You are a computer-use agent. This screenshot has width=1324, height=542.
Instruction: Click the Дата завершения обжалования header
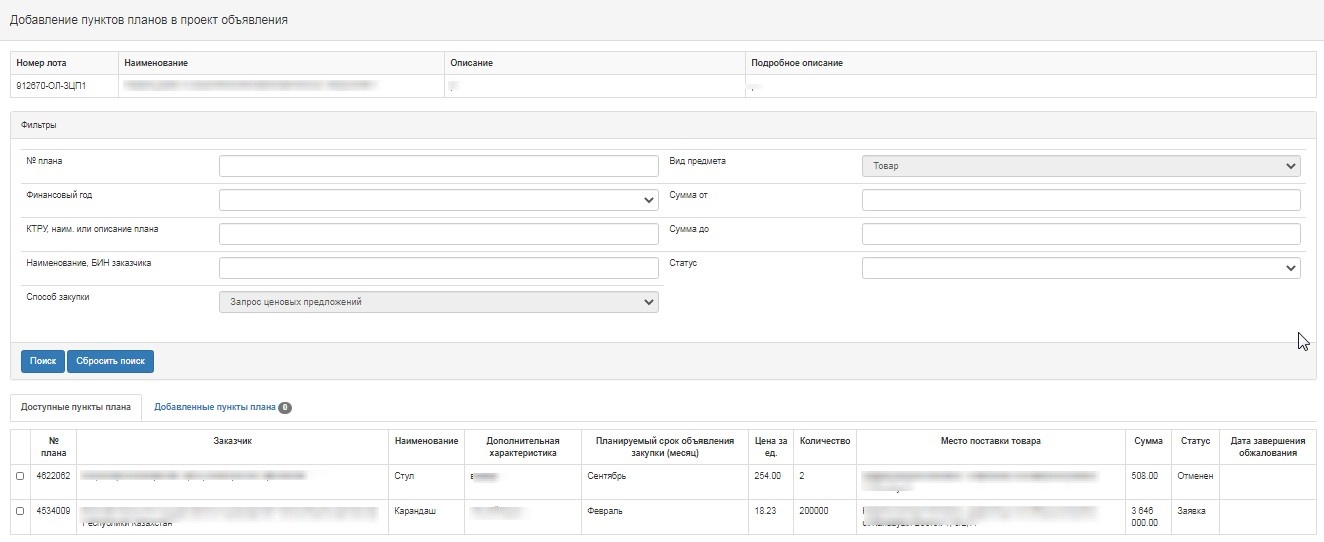point(1268,447)
